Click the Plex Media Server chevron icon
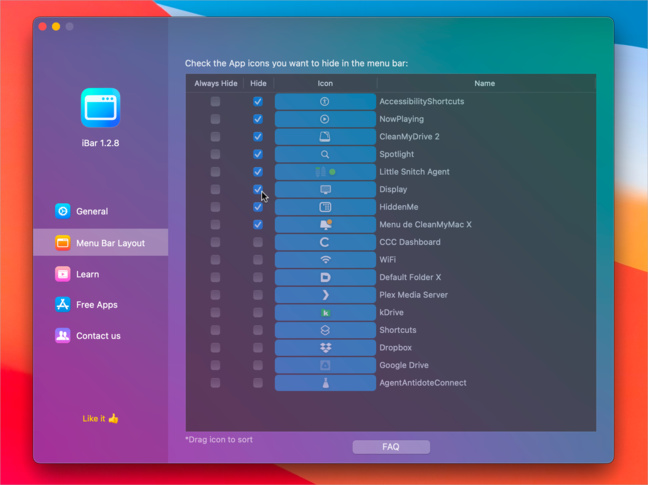 pyautogui.click(x=325, y=295)
